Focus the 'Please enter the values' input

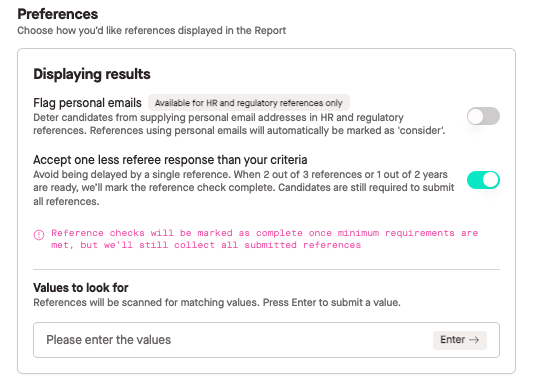(x=266, y=340)
